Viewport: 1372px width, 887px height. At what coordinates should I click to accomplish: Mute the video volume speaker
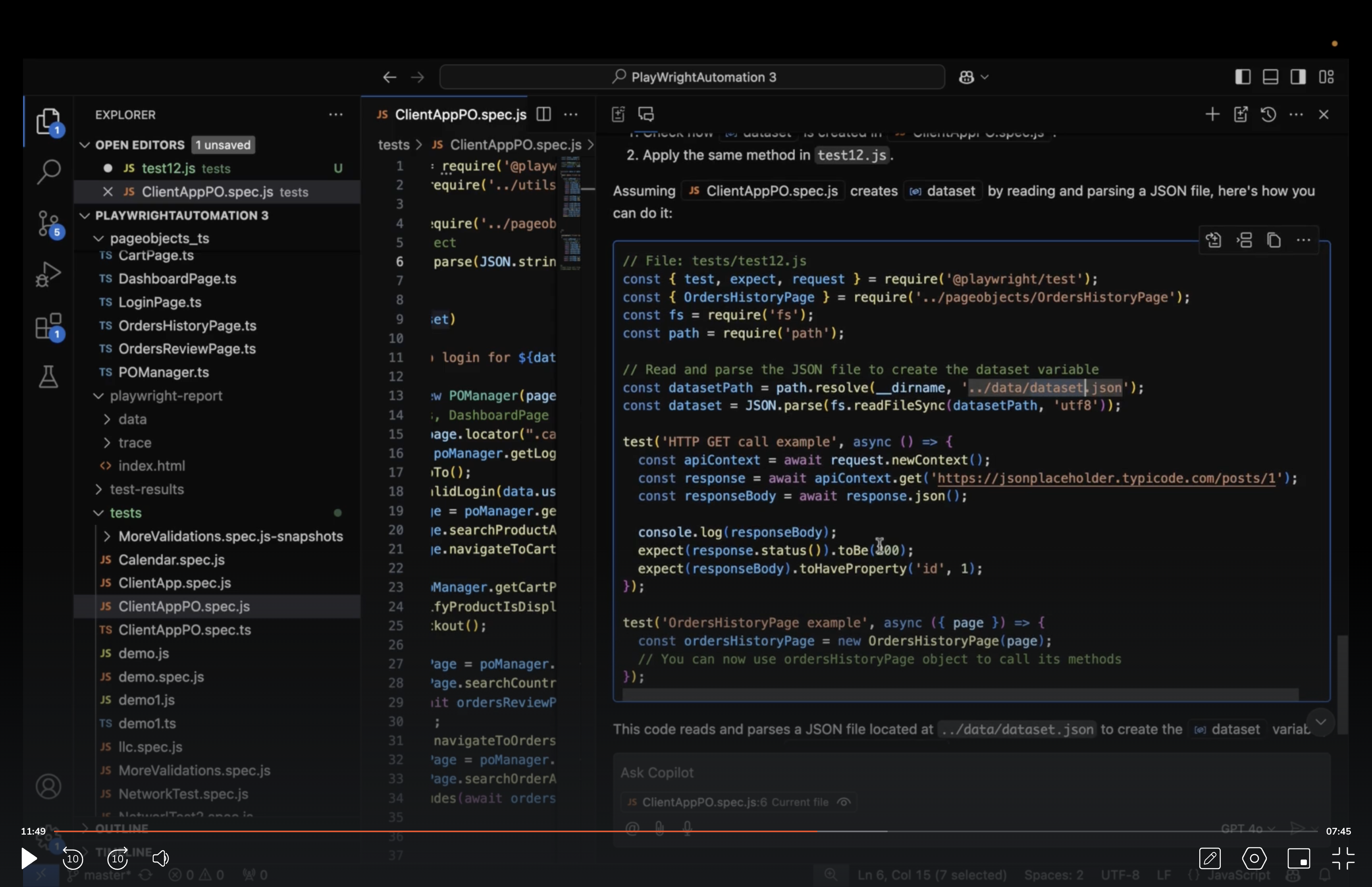pos(161,859)
